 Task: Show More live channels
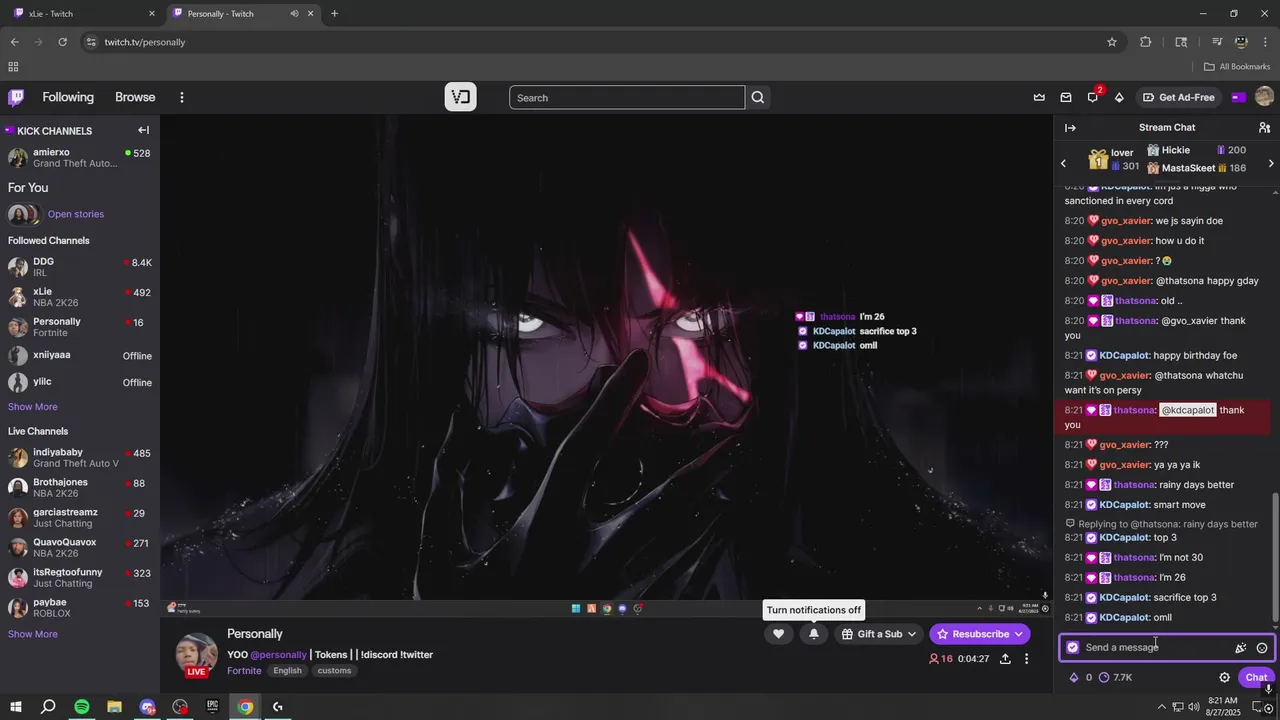click(x=33, y=634)
